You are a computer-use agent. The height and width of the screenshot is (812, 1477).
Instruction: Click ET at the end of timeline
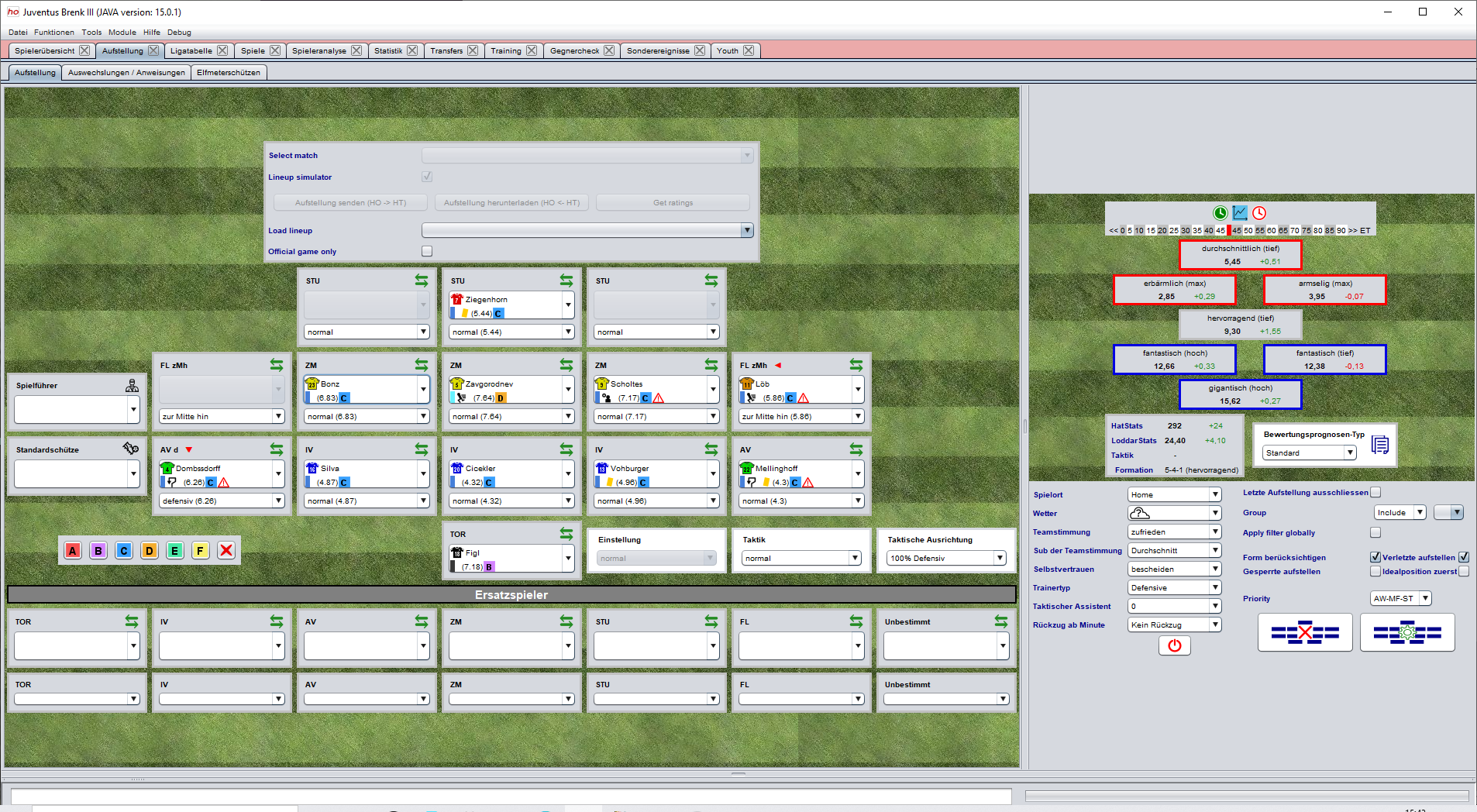coord(1365,230)
